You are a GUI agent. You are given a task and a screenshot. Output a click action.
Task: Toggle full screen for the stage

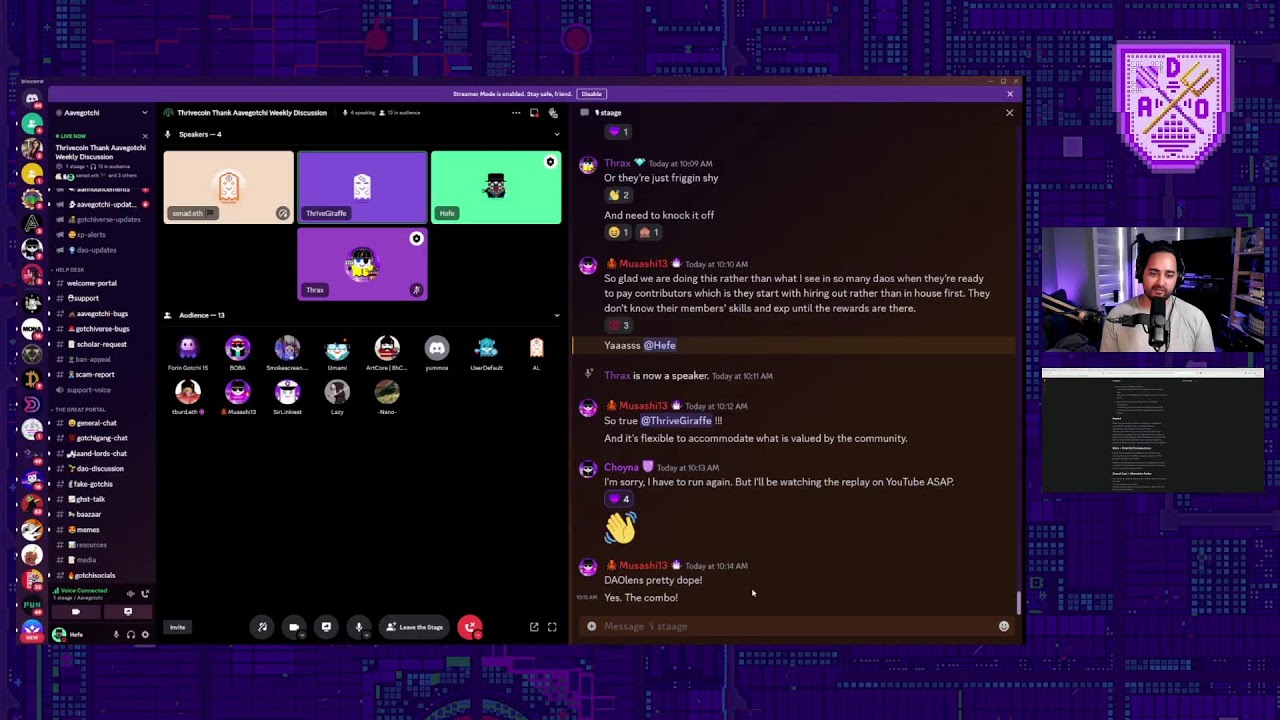click(x=552, y=627)
